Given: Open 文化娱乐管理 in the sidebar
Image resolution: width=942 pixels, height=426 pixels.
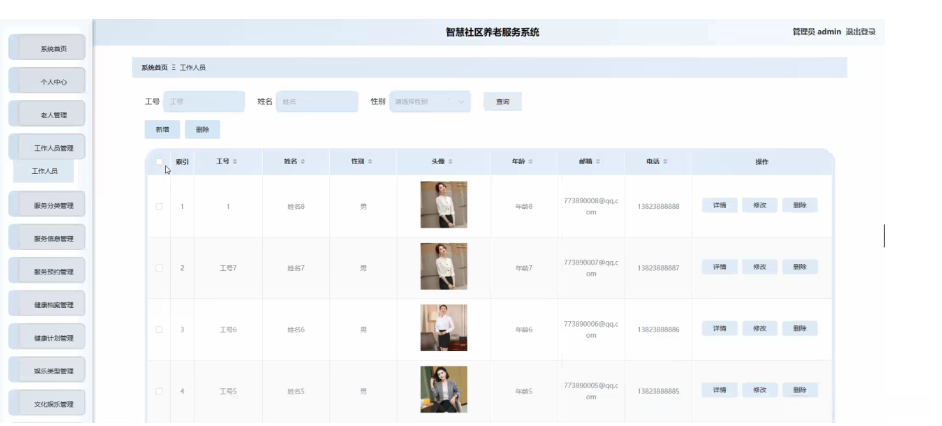Looking at the screenshot, I should tap(47, 404).
